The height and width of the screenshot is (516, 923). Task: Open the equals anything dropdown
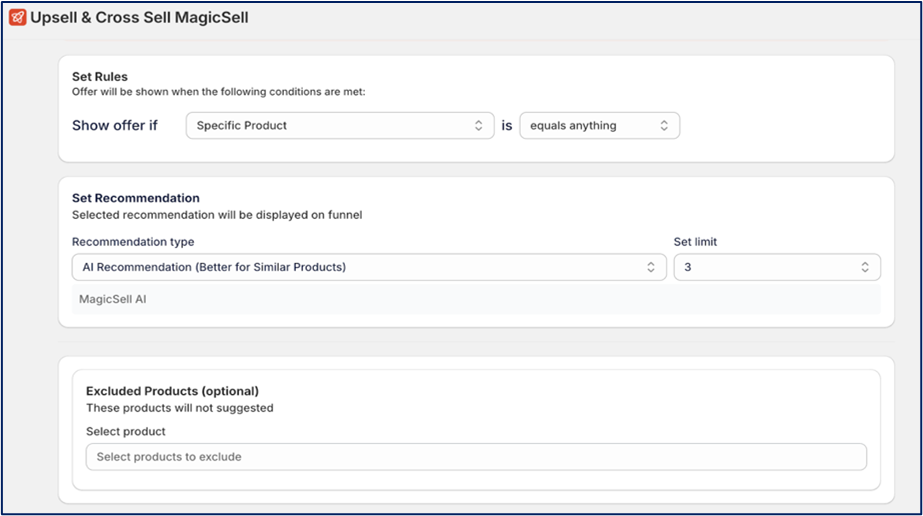(599, 125)
